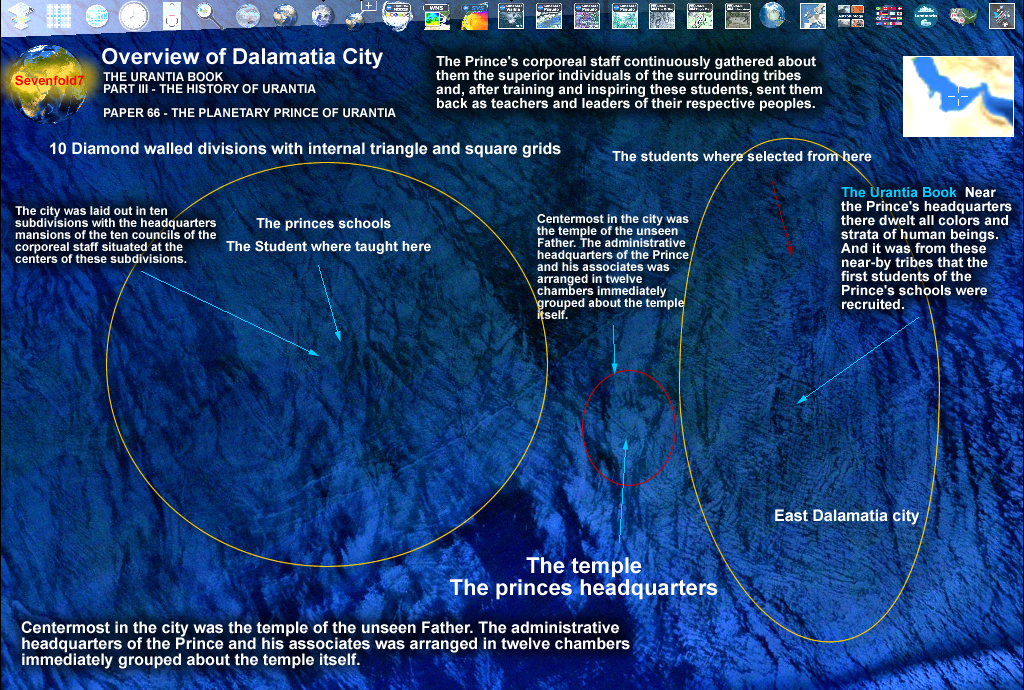Screen dimensions: 1024x690
Task: Click 'PART III - THE HISTORY OF URANTIA' line
Action: (x=210, y=89)
